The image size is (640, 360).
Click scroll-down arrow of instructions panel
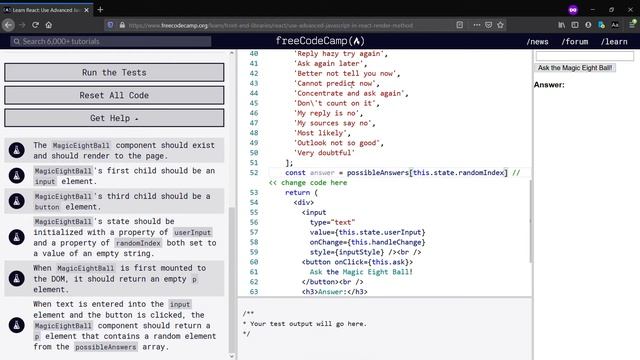232,356
